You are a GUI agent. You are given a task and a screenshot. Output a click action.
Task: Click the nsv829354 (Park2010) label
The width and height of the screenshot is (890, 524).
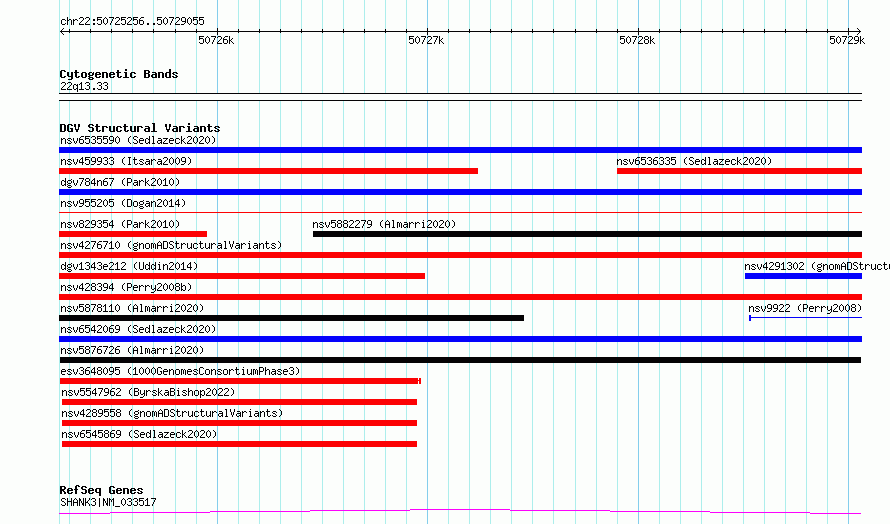120,224
